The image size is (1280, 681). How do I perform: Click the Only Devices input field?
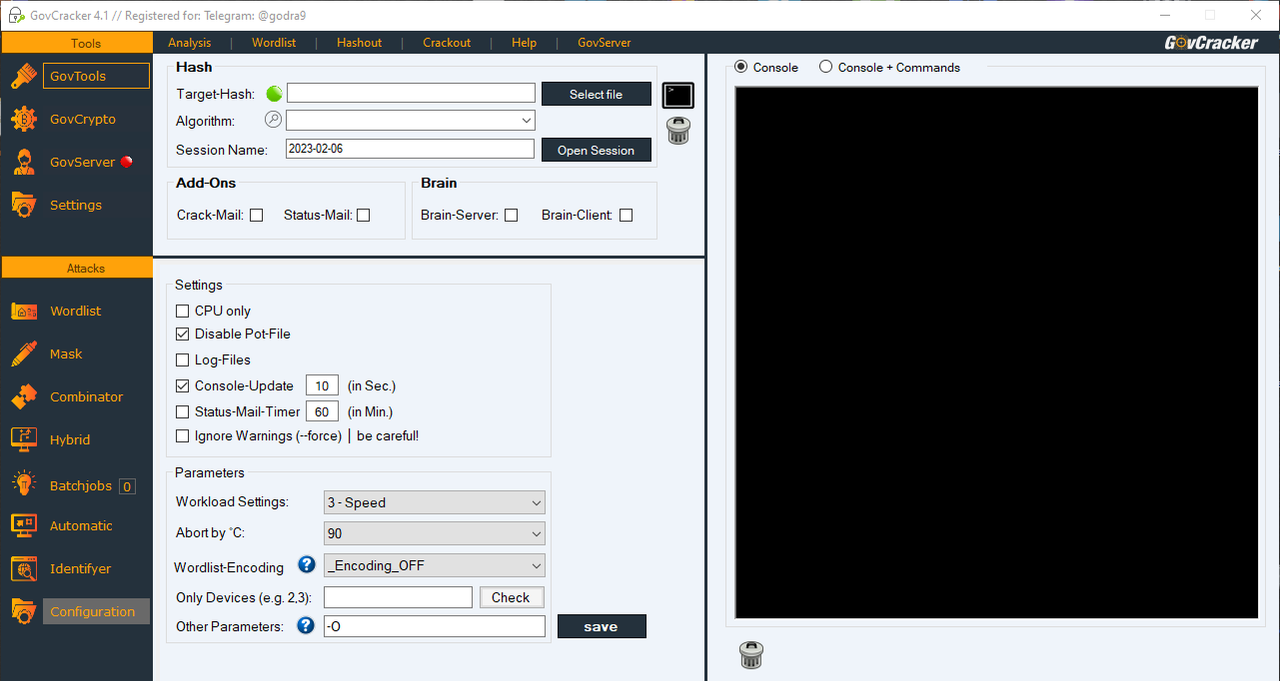[x=398, y=597]
